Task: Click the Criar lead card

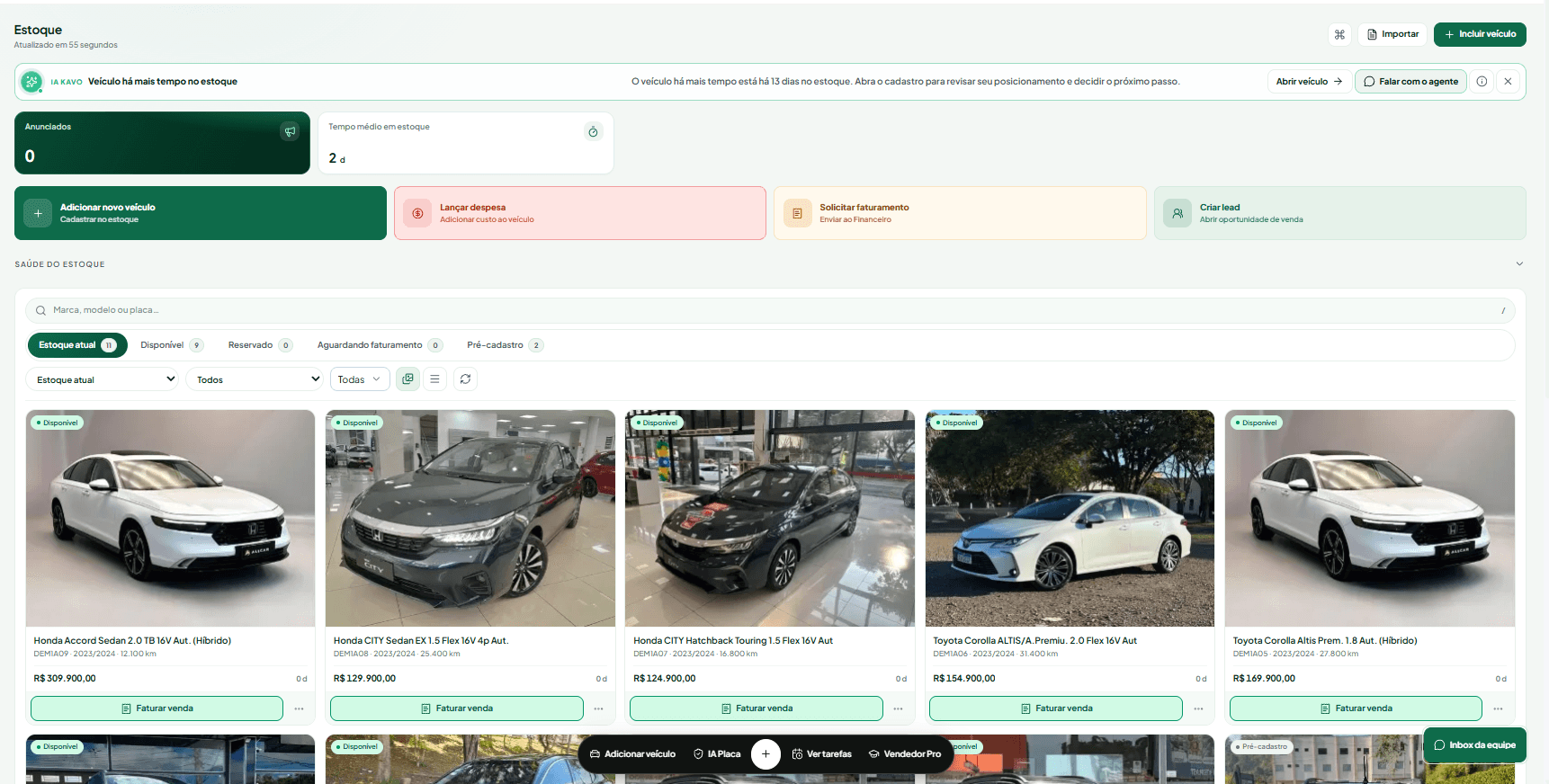Action: coord(1340,213)
